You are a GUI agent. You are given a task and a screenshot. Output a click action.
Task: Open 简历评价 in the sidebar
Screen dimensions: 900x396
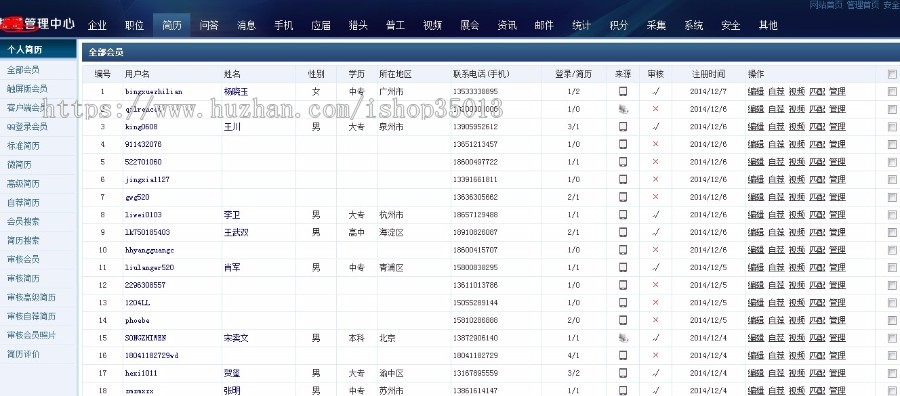tap(24, 354)
